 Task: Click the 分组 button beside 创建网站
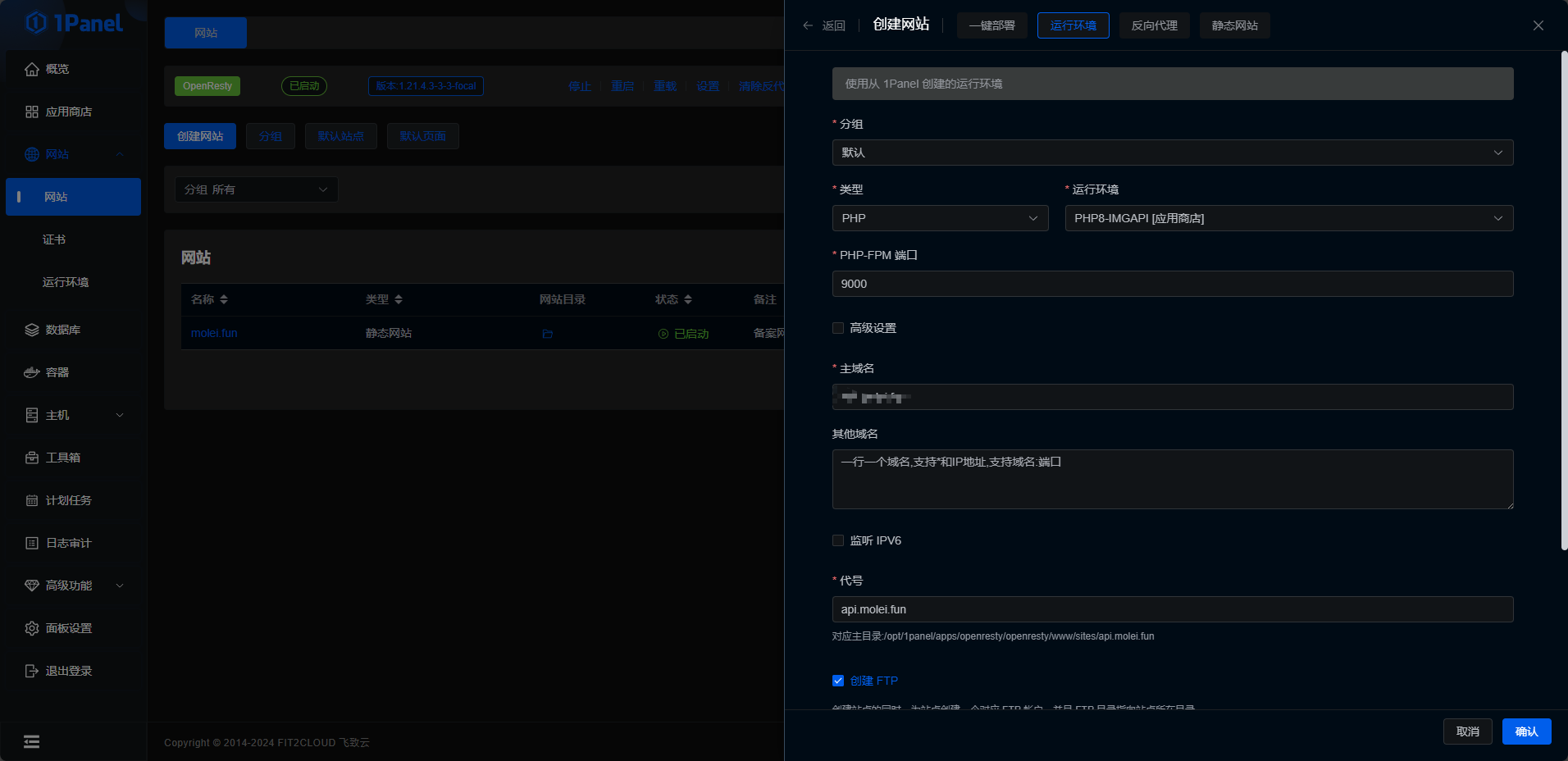[270, 136]
